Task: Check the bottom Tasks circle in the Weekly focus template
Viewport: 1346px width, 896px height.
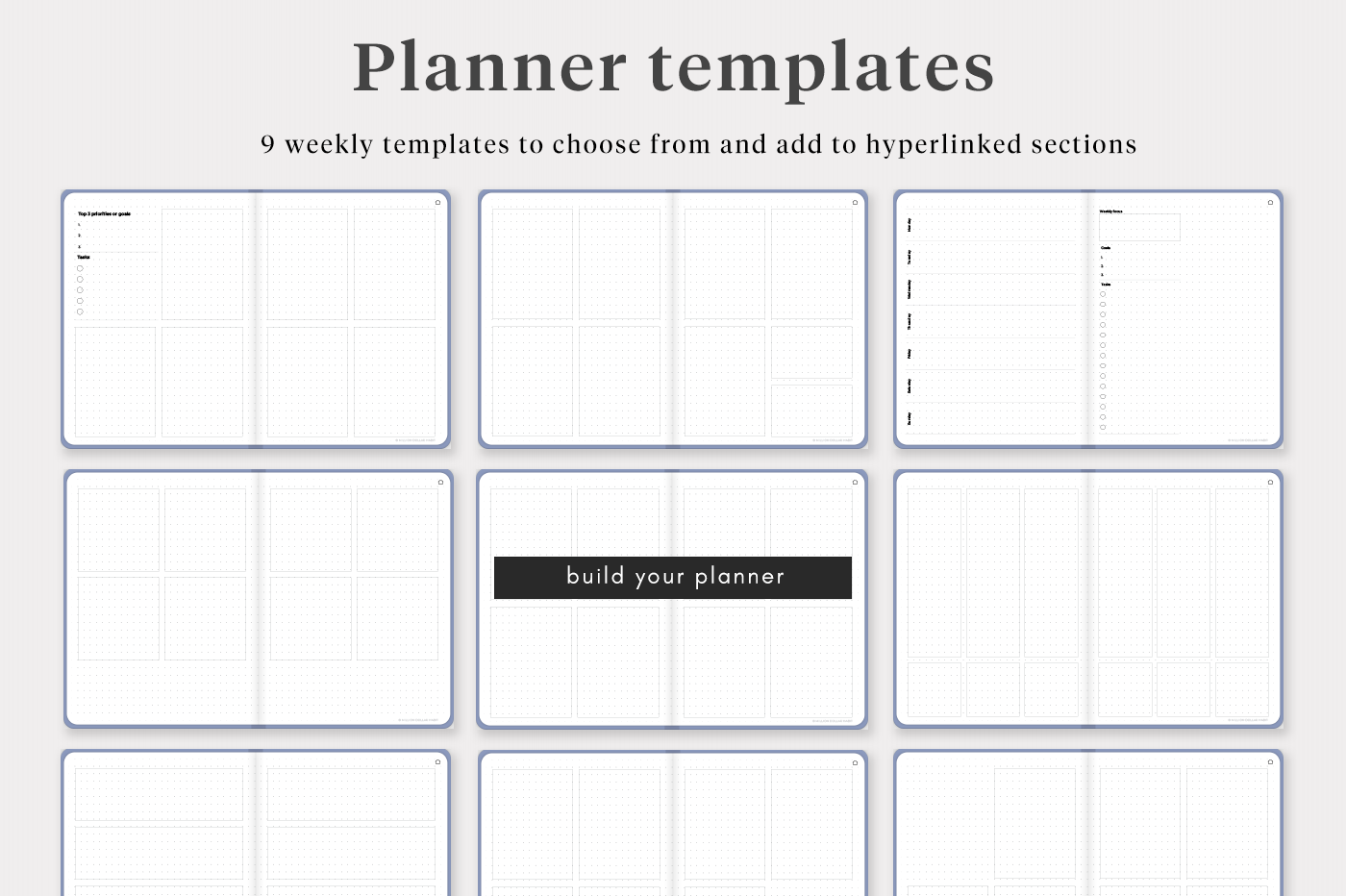Action: point(1103,427)
